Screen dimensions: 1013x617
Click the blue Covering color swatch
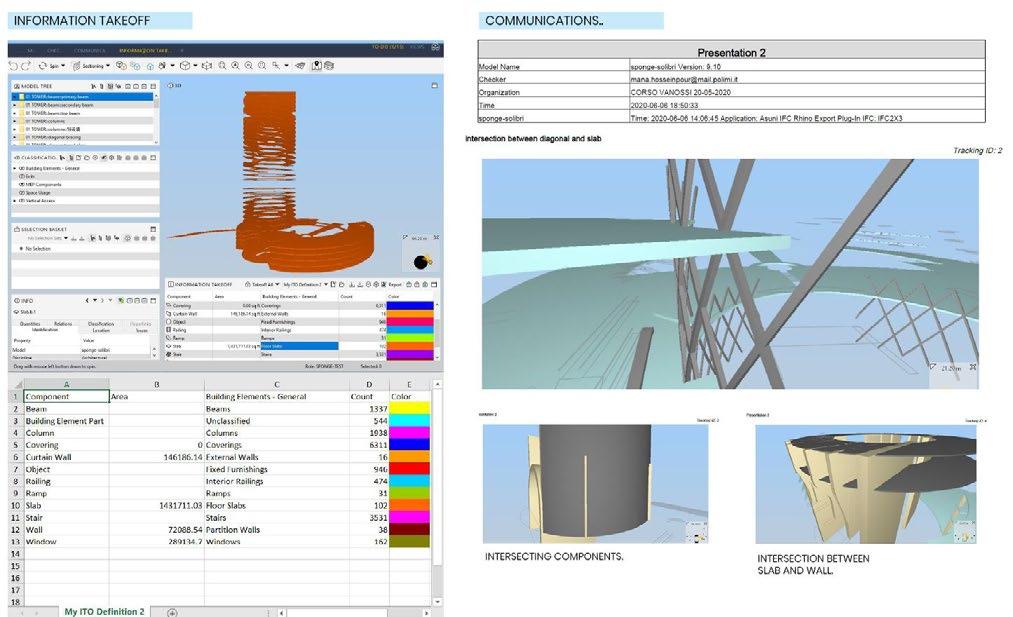(x=410, y=306)
